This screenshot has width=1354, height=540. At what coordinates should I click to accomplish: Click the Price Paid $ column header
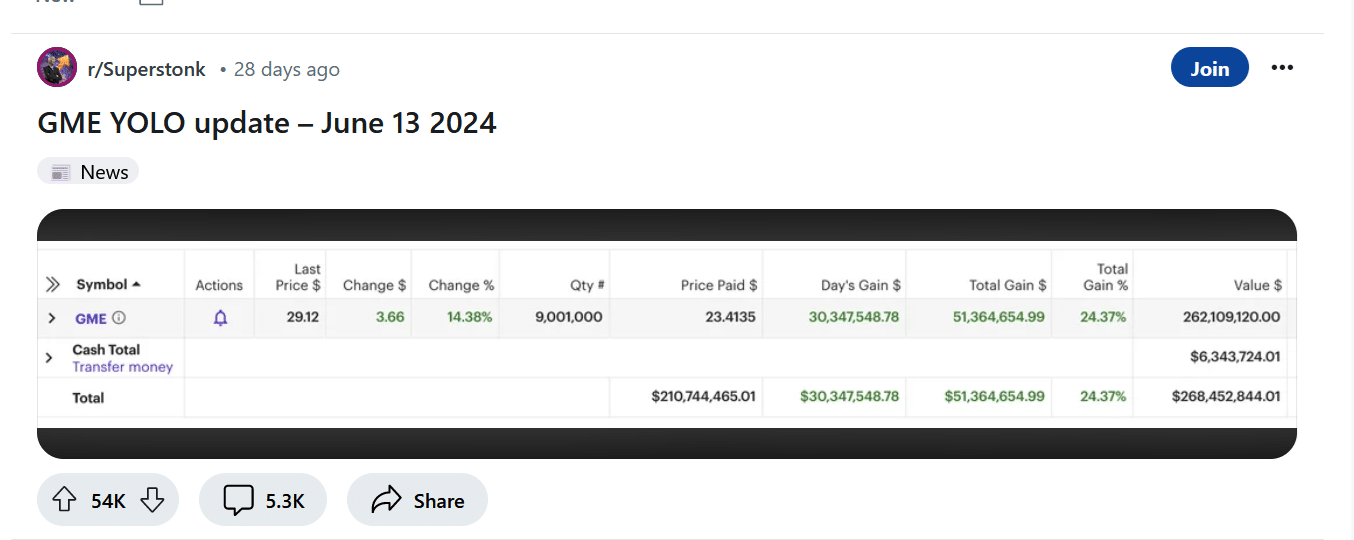click(x=719, y=285)
